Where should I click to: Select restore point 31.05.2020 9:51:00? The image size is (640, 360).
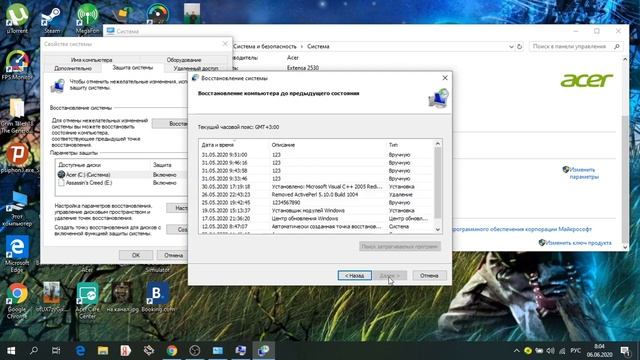click(316, 155)
